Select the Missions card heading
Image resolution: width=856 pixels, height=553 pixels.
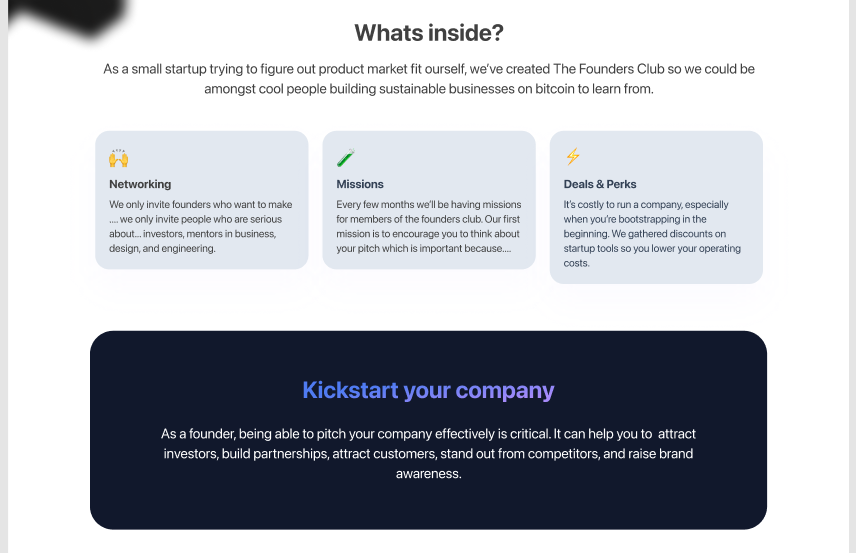(360, 184)
